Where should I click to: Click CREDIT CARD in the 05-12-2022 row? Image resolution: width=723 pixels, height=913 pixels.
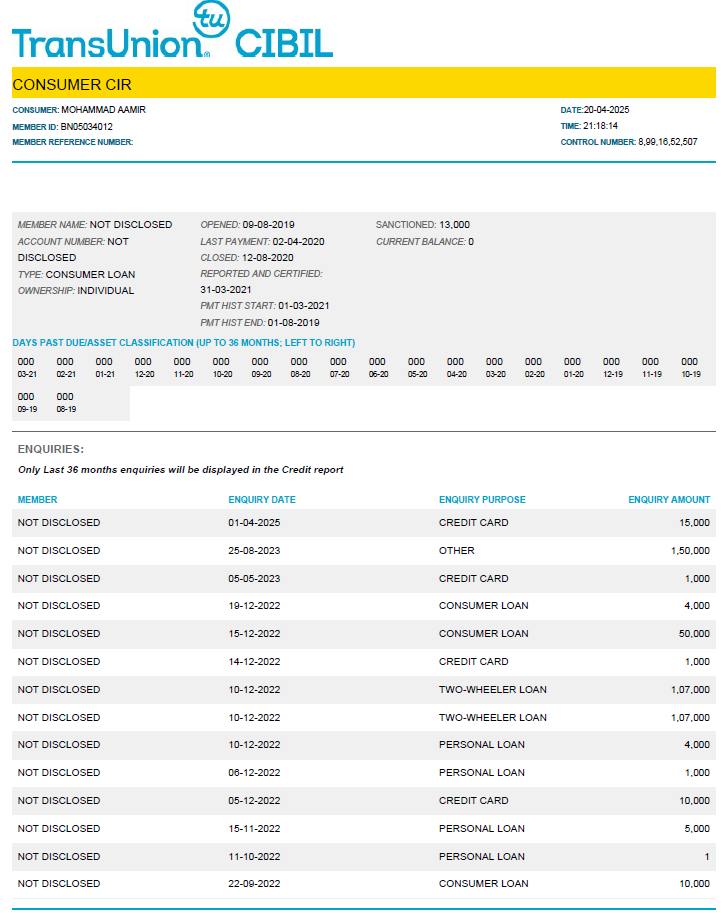click(x=474, y=801)
